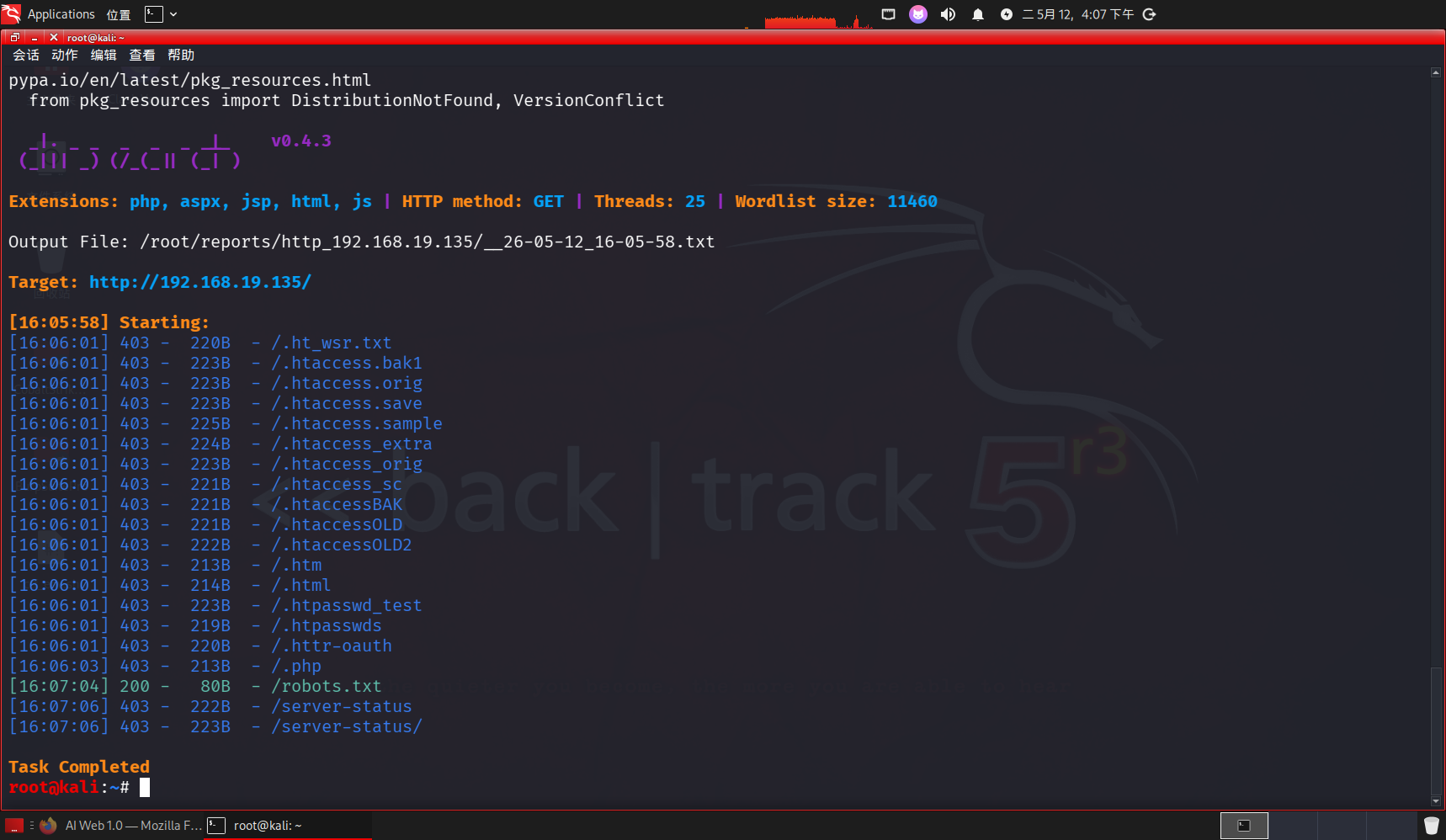Open the Kali Applications menu
The width and height of the screenshot is (1446, 840).
click(x=49, y=14)
